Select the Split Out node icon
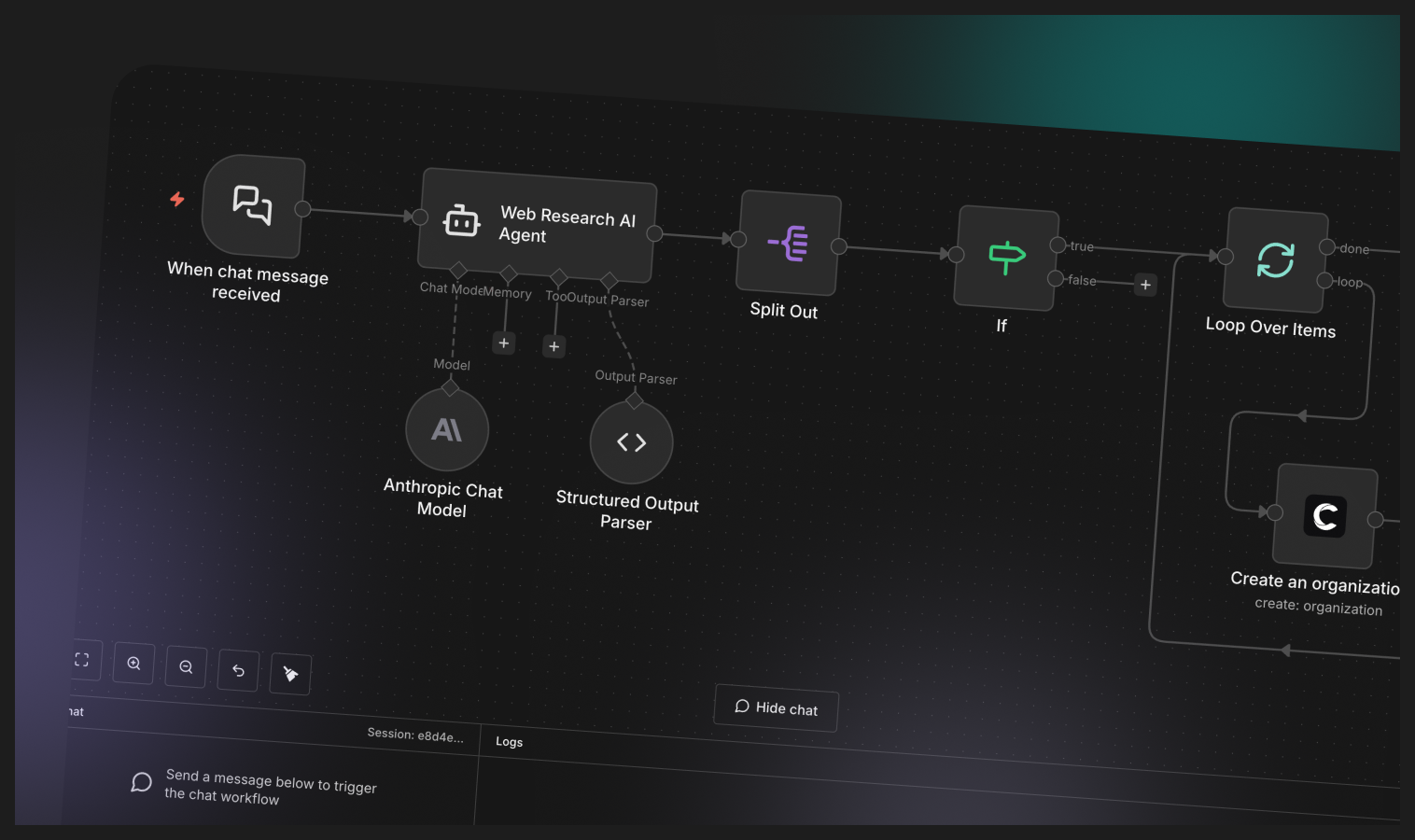The image size is (1415, 840). click(789, 244)
